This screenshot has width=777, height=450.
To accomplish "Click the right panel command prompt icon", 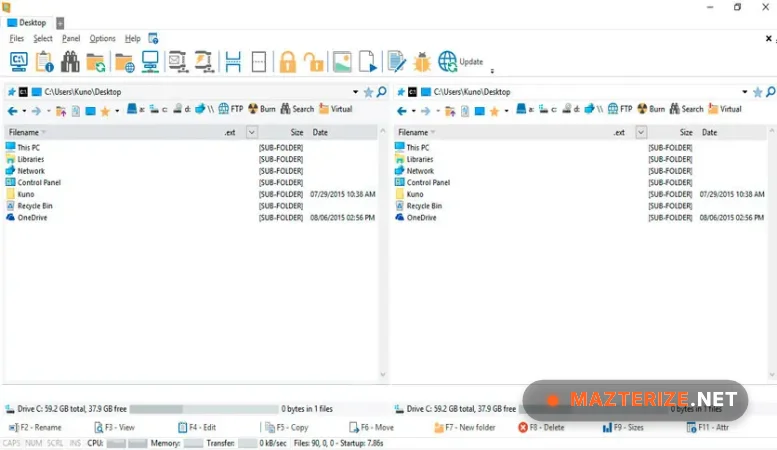I will pos(412,92).
